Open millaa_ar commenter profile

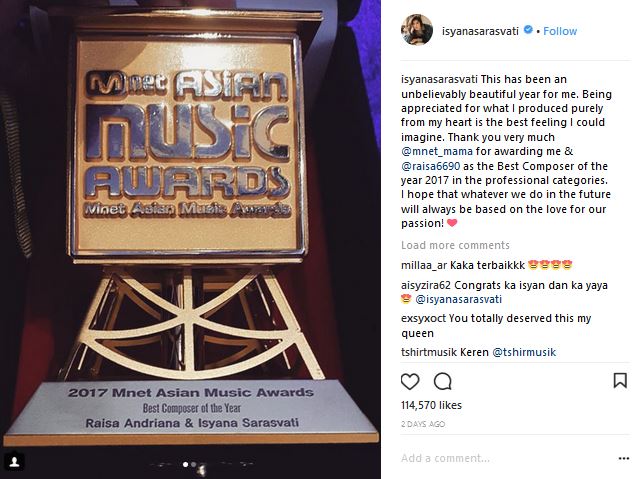[x=424, y=265]
